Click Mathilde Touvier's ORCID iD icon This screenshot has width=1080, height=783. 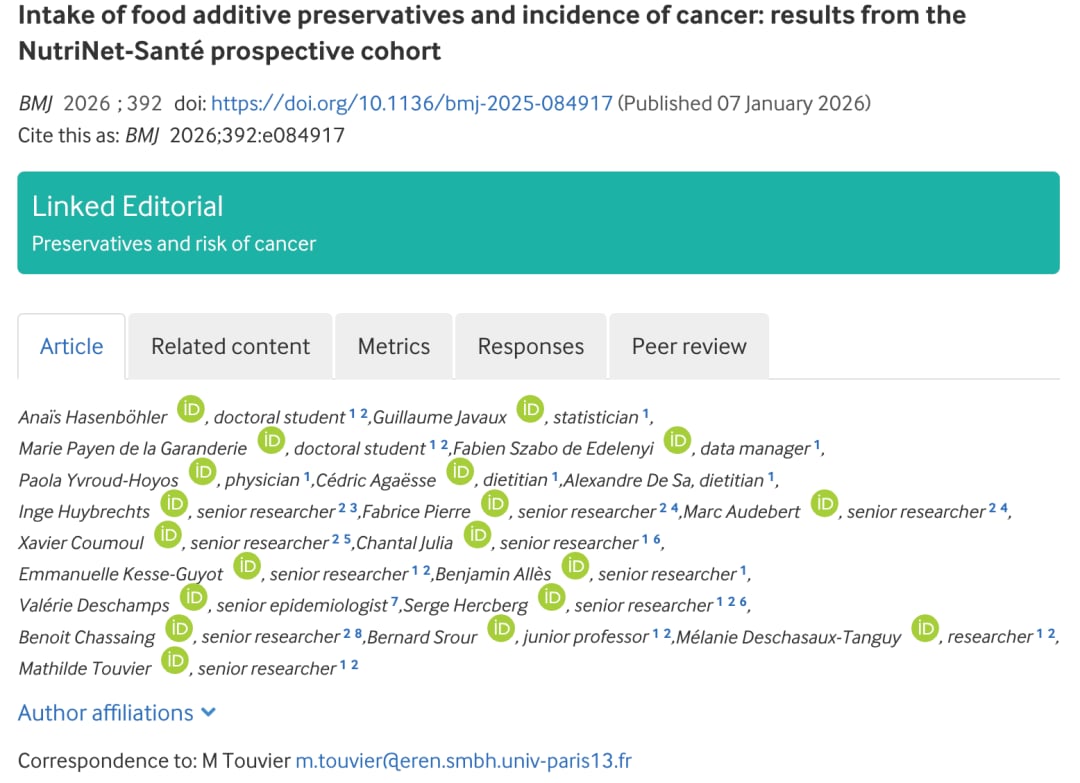pyautogui.click(x=175, y=661)
